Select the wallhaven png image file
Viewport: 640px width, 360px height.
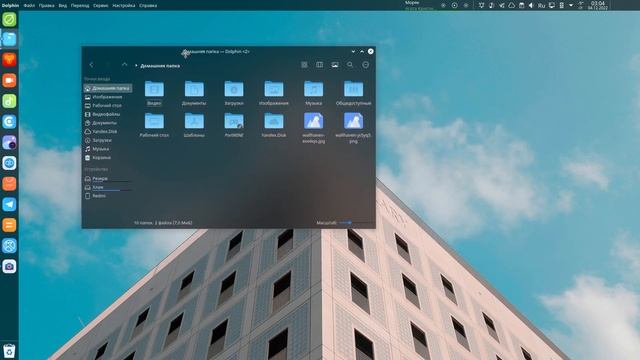click(x=353, y=128)
